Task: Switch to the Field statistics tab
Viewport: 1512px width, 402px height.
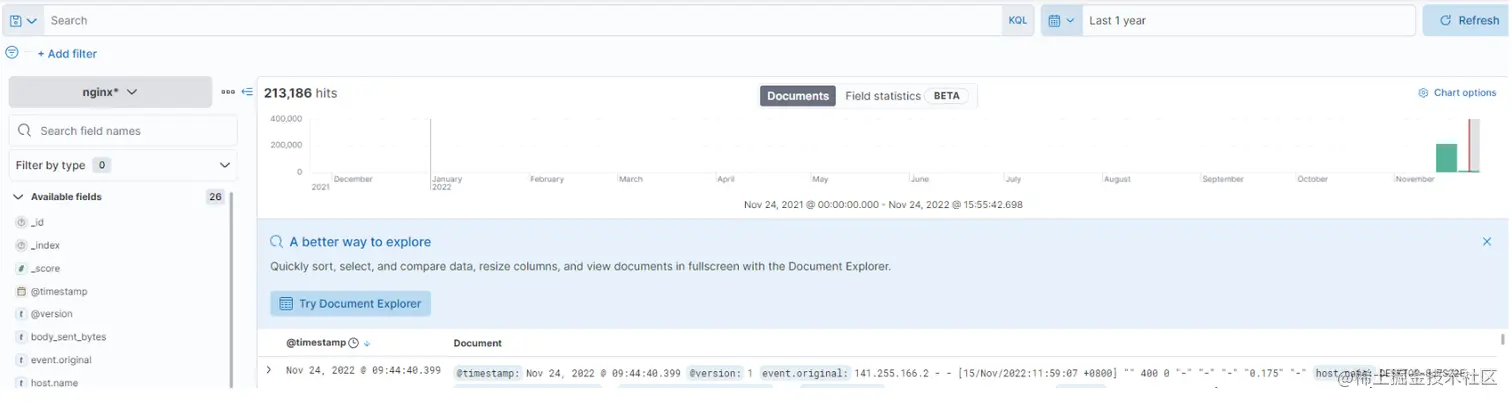Action: [906, 96]
